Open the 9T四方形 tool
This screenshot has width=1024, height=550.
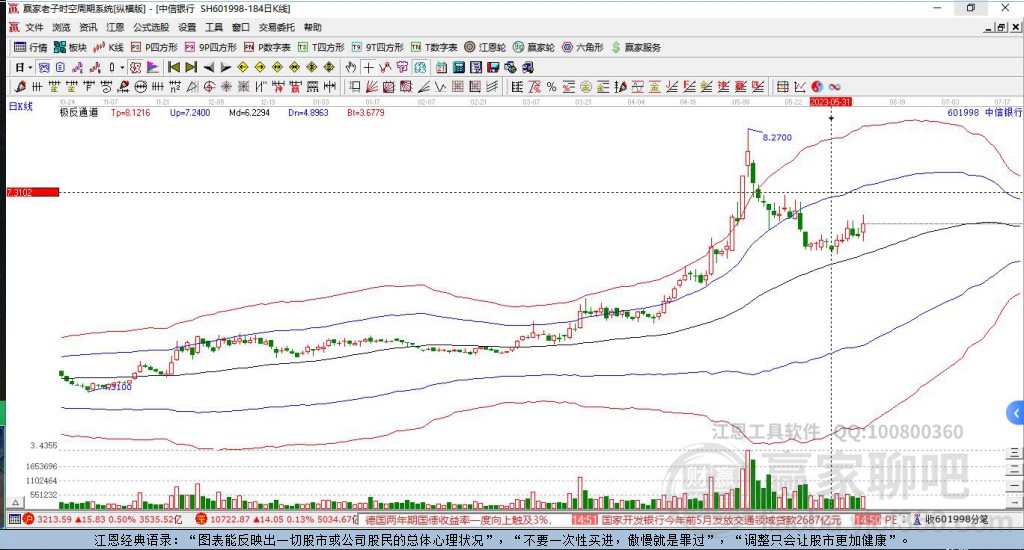pos(377,47)
